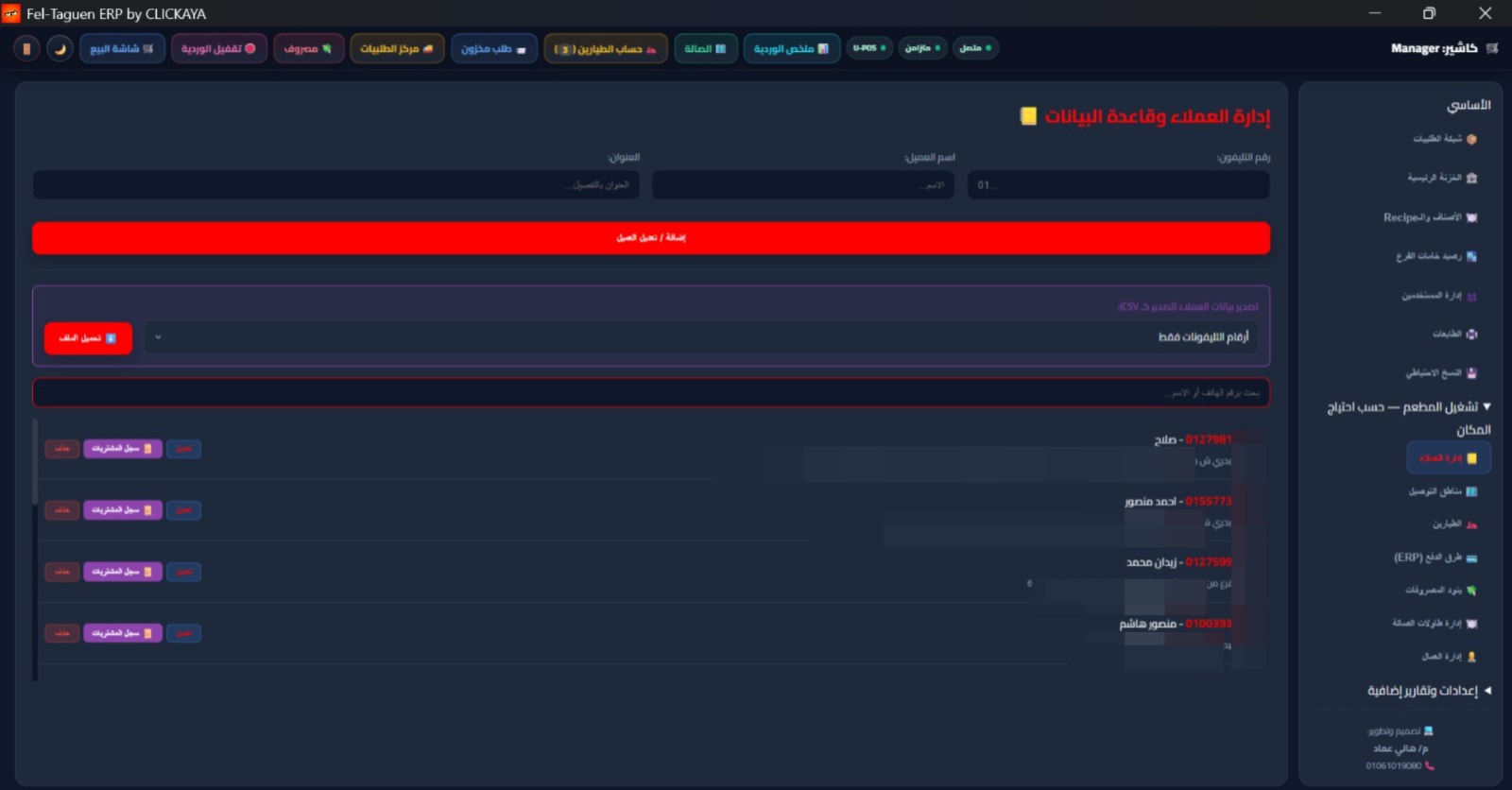Open إدارة المستخدمين user management
This screenshot has width=1512, height=790.
[1438, 296]
